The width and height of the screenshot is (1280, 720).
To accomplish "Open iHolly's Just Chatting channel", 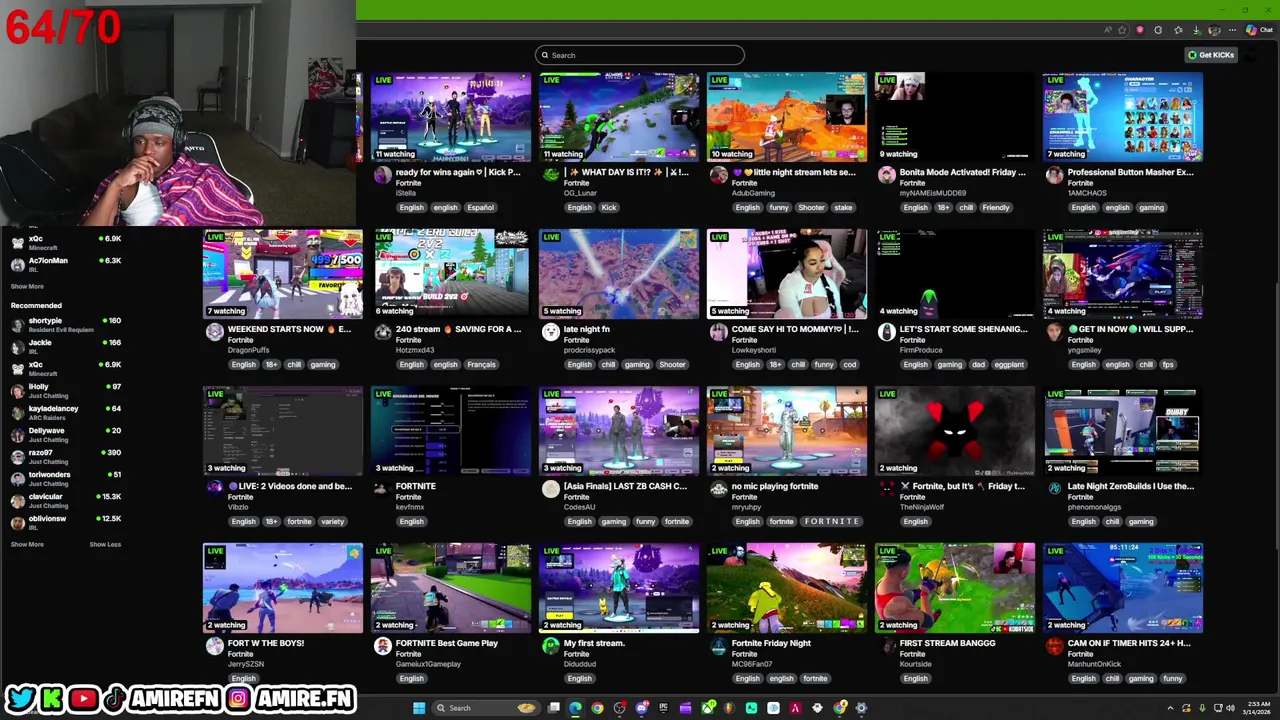I will [65, 390].
